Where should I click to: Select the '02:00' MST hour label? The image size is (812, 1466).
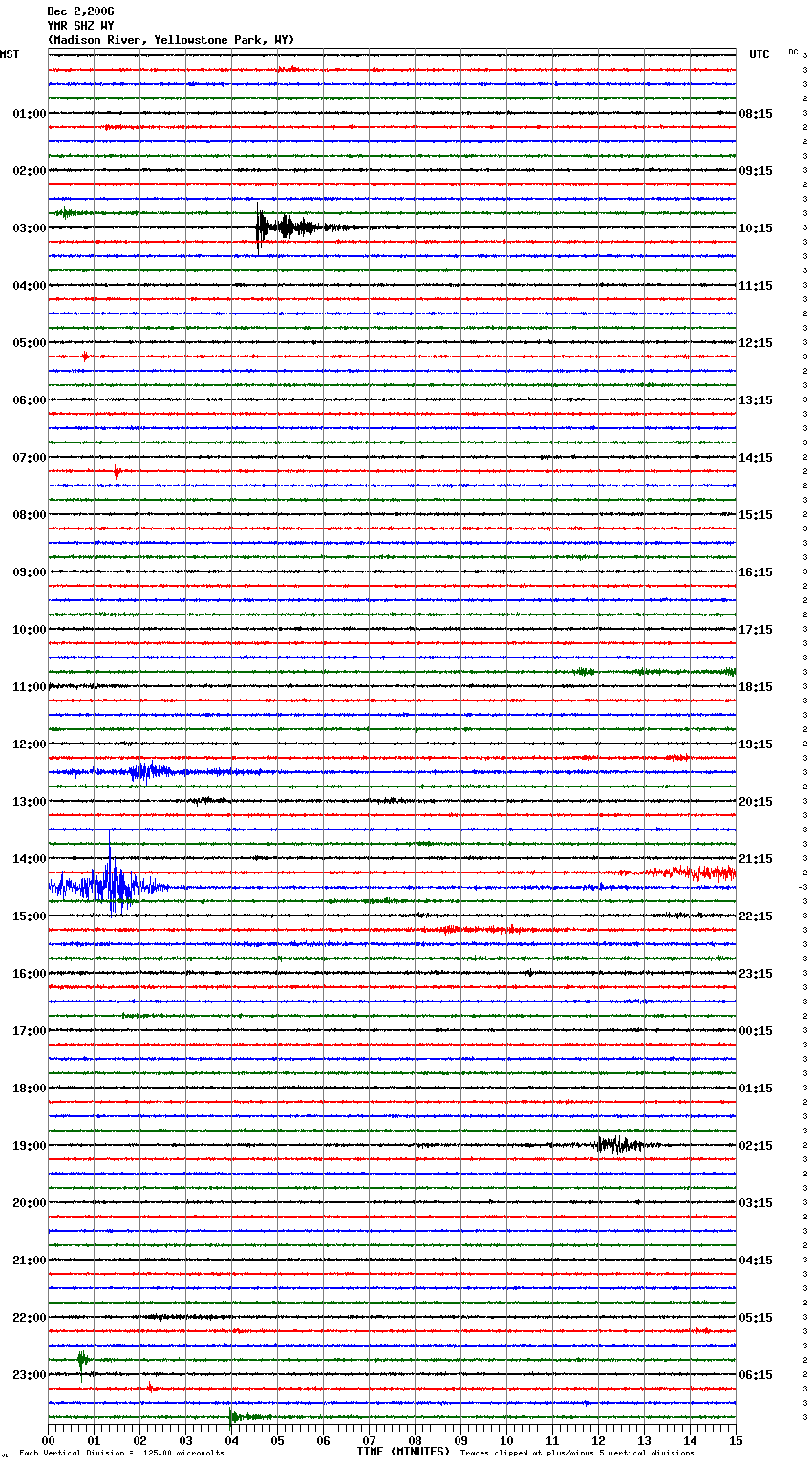pos(30,171)
